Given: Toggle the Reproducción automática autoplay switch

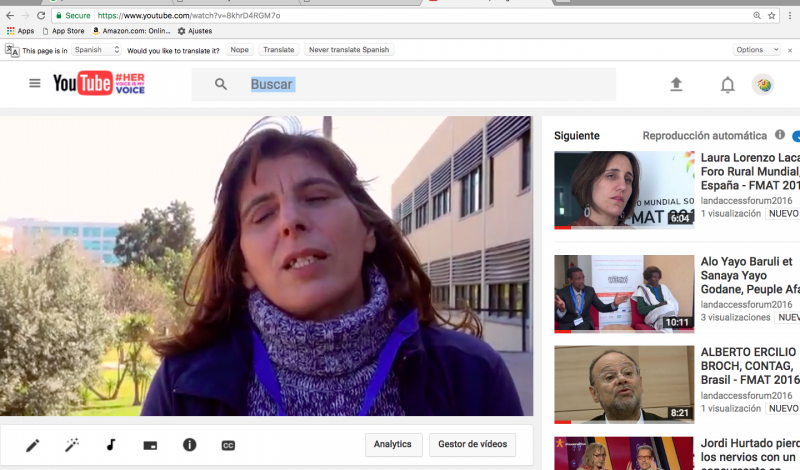Looking at the screenshot, I should [796, 136].
